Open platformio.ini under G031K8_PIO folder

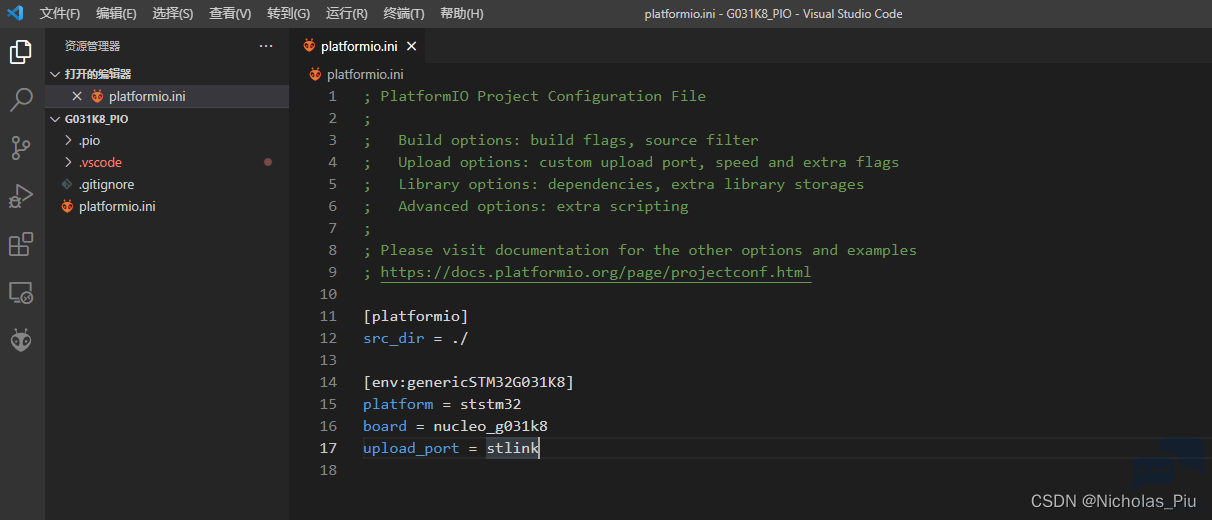(x=117, y=207)
